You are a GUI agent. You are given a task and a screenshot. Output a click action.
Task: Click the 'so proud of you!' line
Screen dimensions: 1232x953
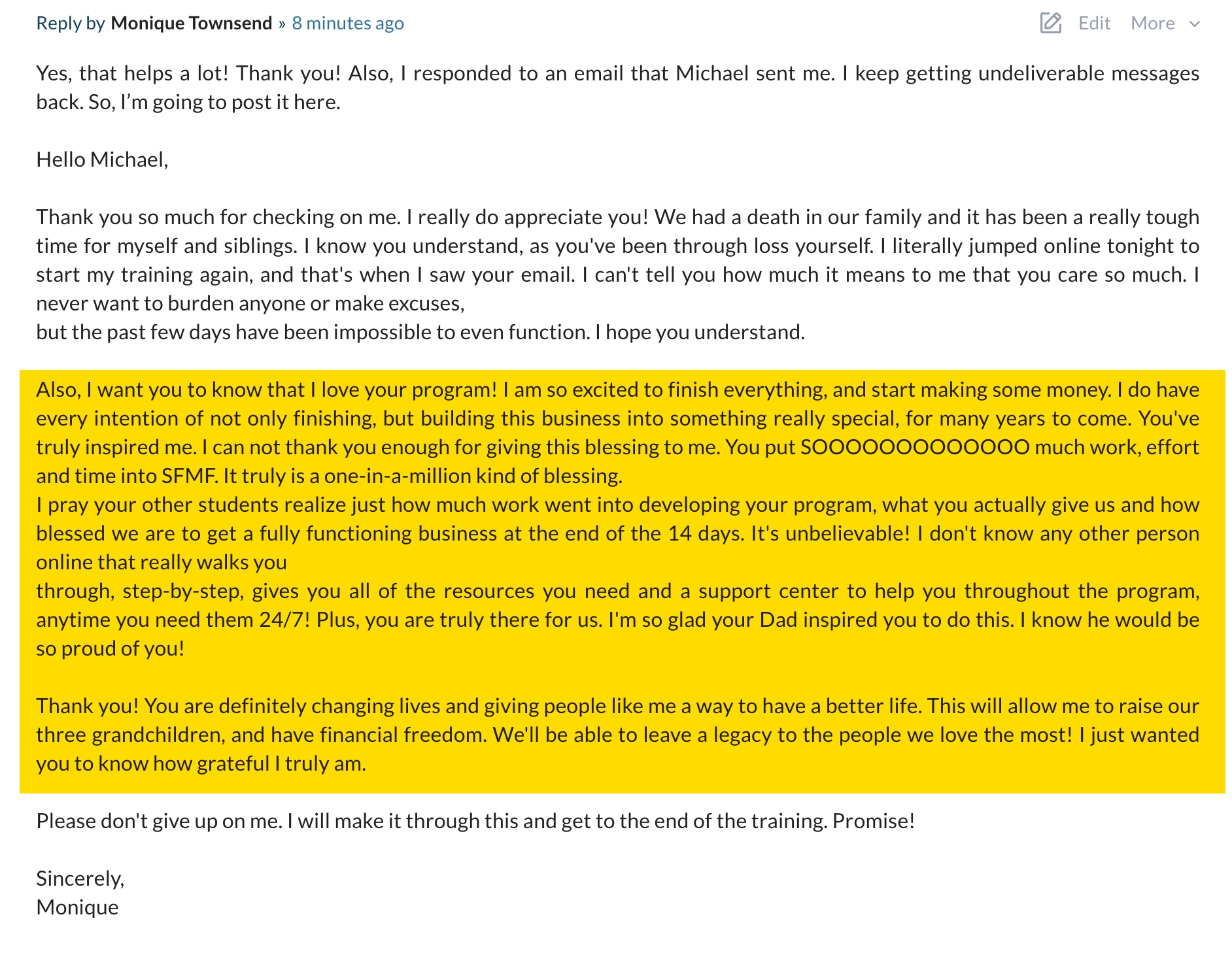click(110, 648)
